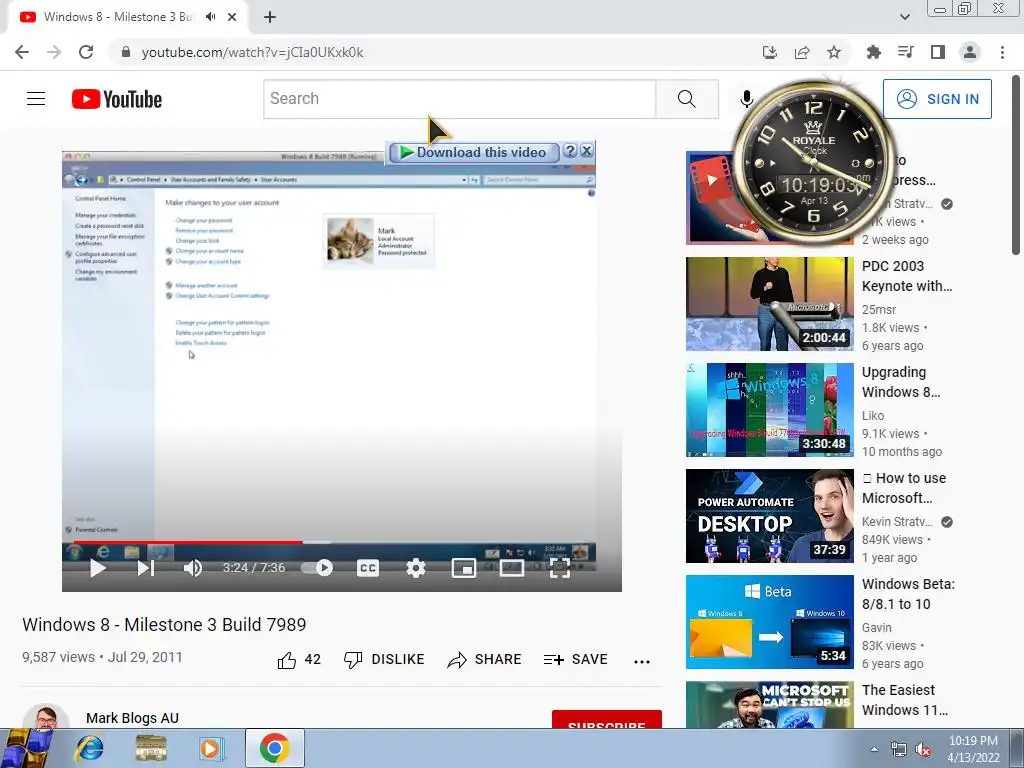Open tab search chevron dropdown
1024x768 pixels.
pos(904,17)
